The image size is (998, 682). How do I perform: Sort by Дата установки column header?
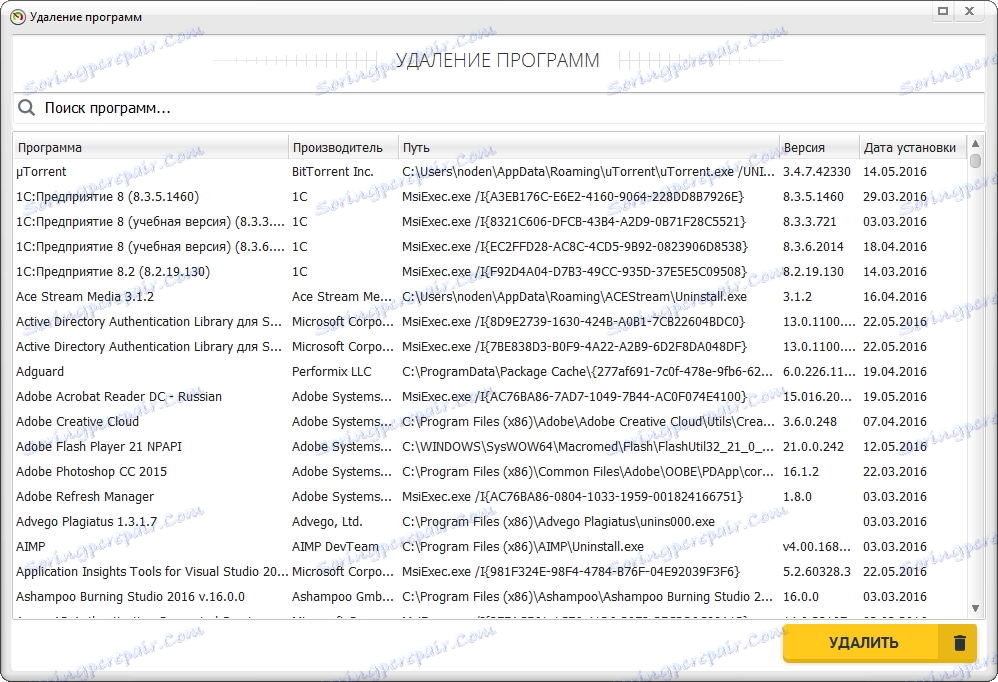[913, 148]
